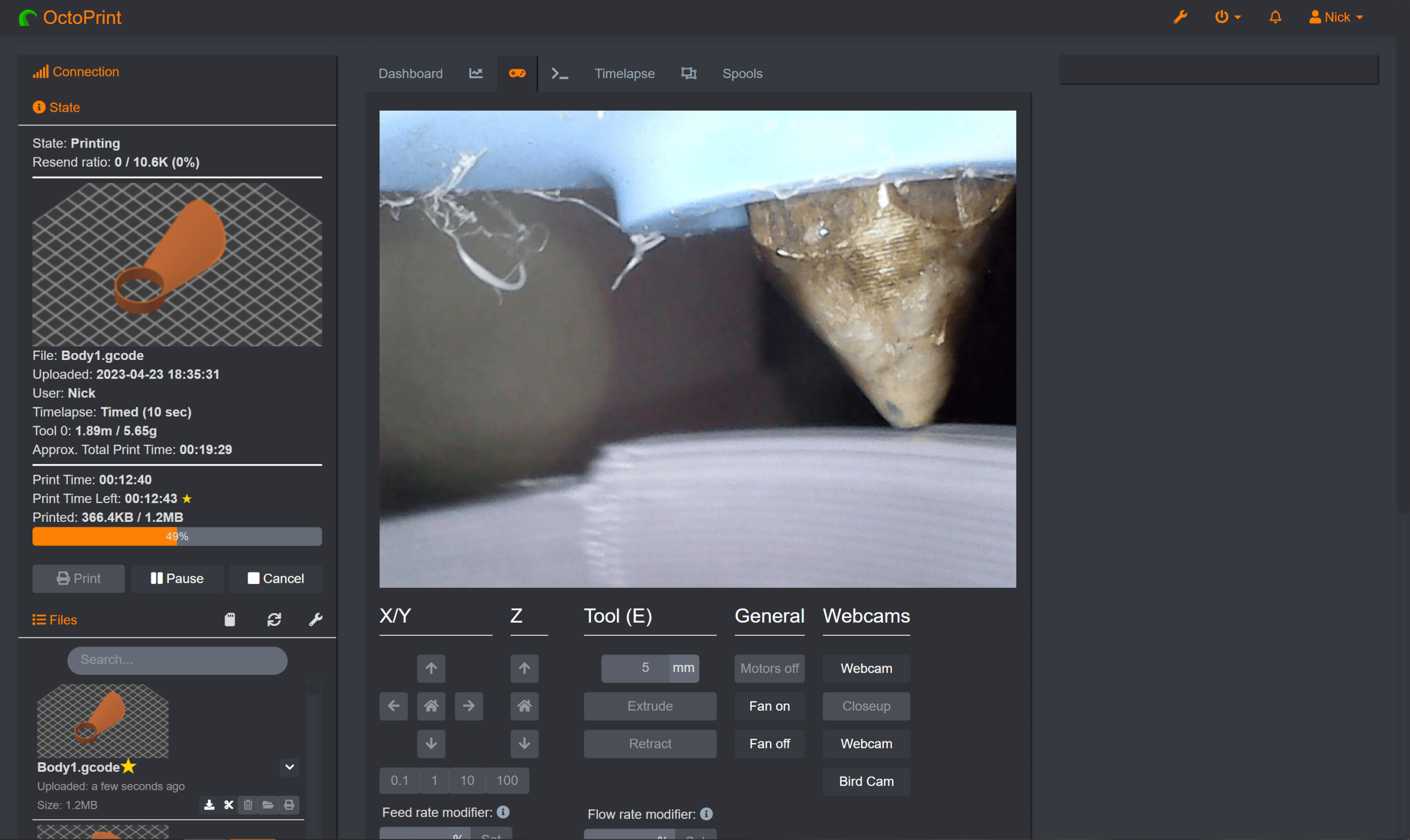This screenshot has width=1410, height=840.
Task: Open the system power menu dropdown
Action: point(1228,17)
